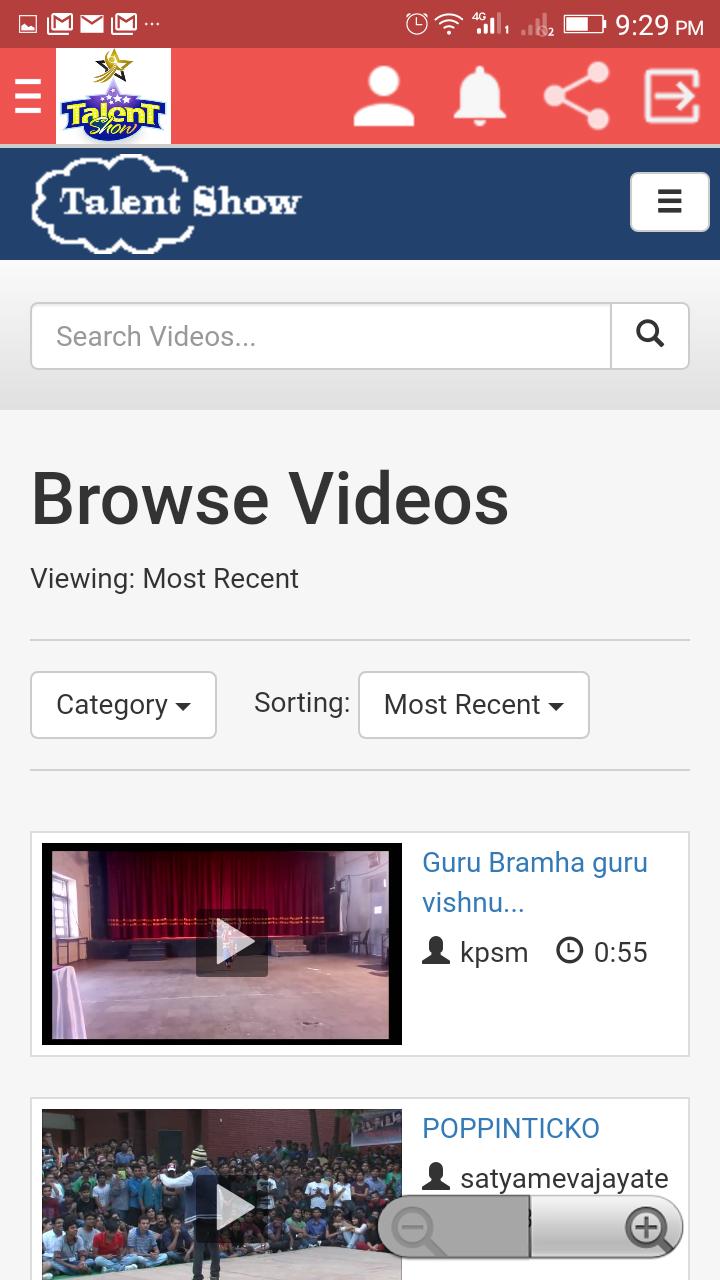Play the POPPINTICKO crowd video thumbnail
Screen dimensions: 720x1280
[x=222, y=1194]
